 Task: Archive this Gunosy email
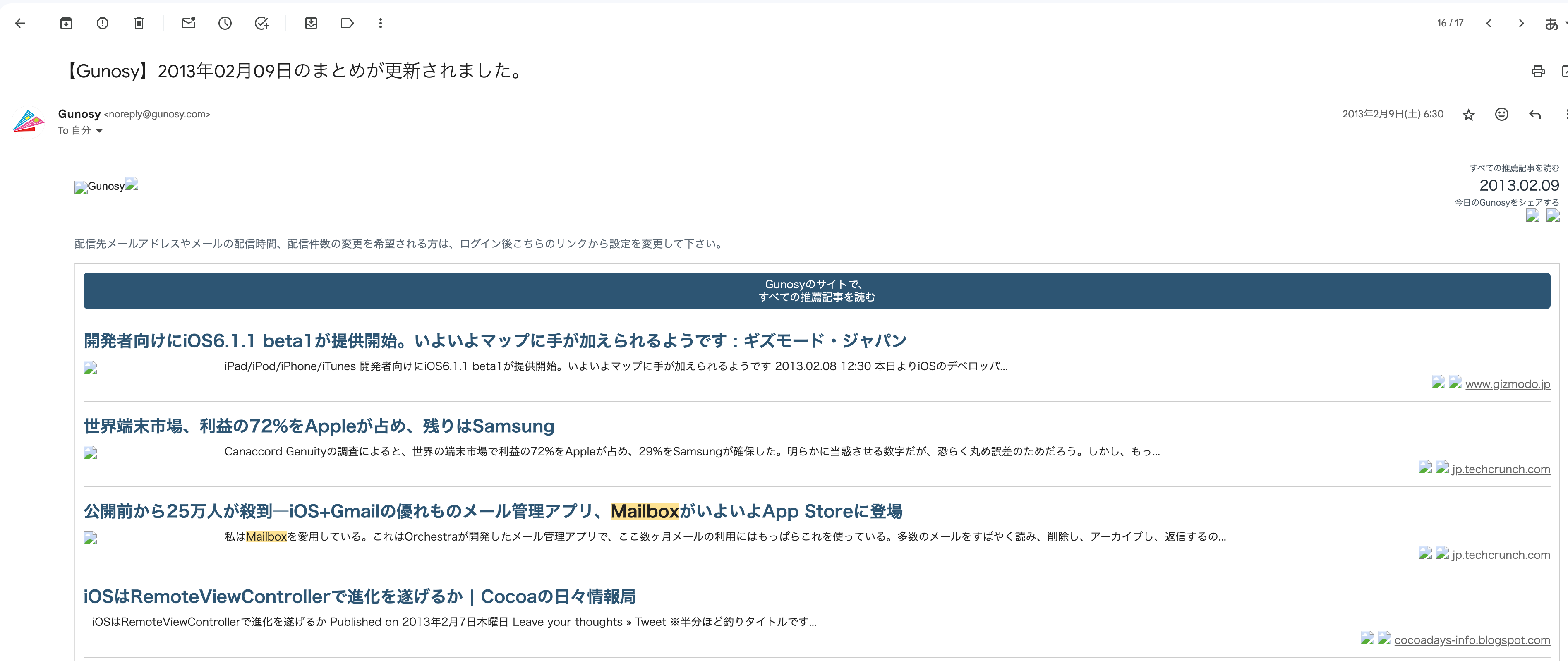point(66,23)
